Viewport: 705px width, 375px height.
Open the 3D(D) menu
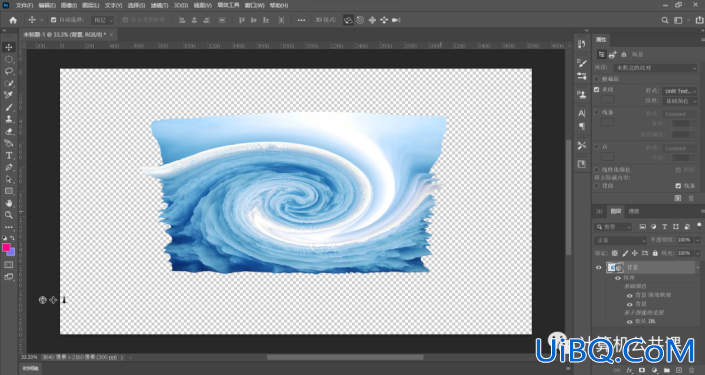(x=181, y=5)
